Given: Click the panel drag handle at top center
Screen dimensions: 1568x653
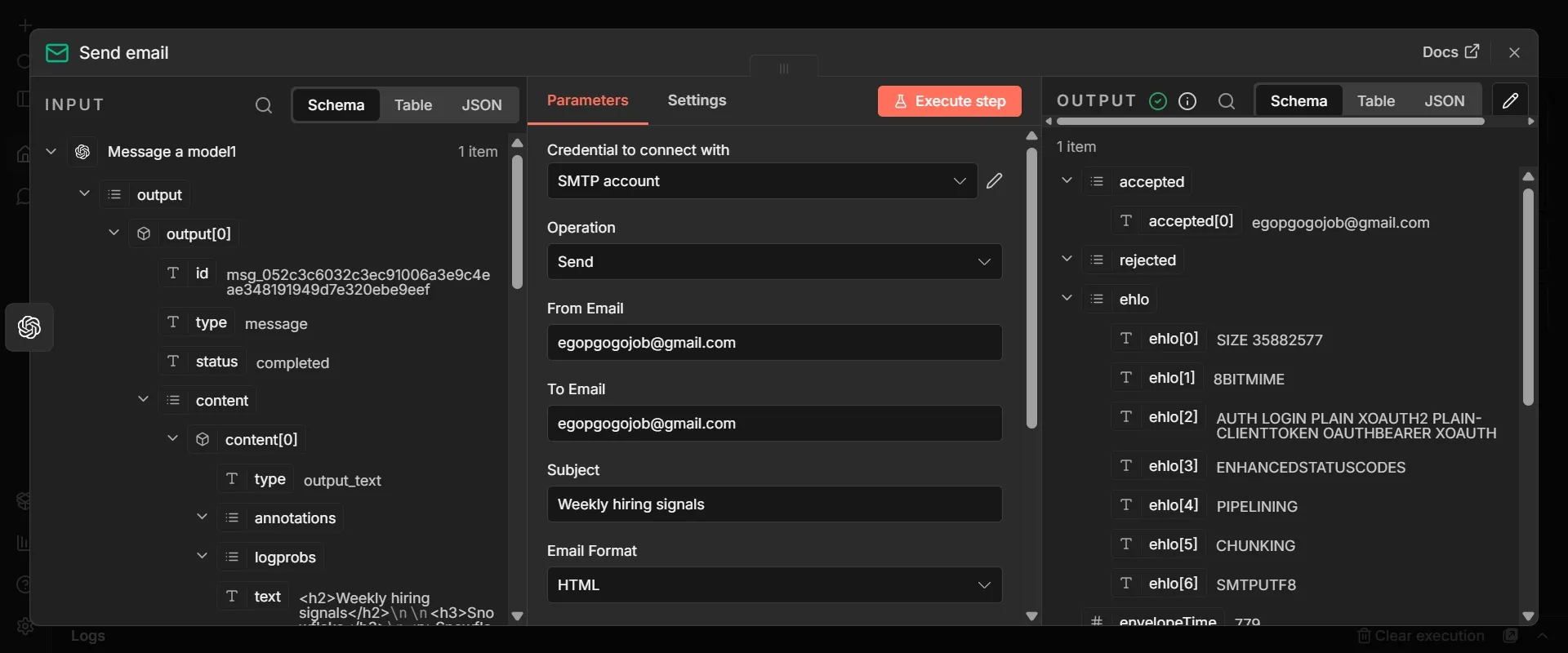Looking at the screenshot, I should (x=784, y=69).
